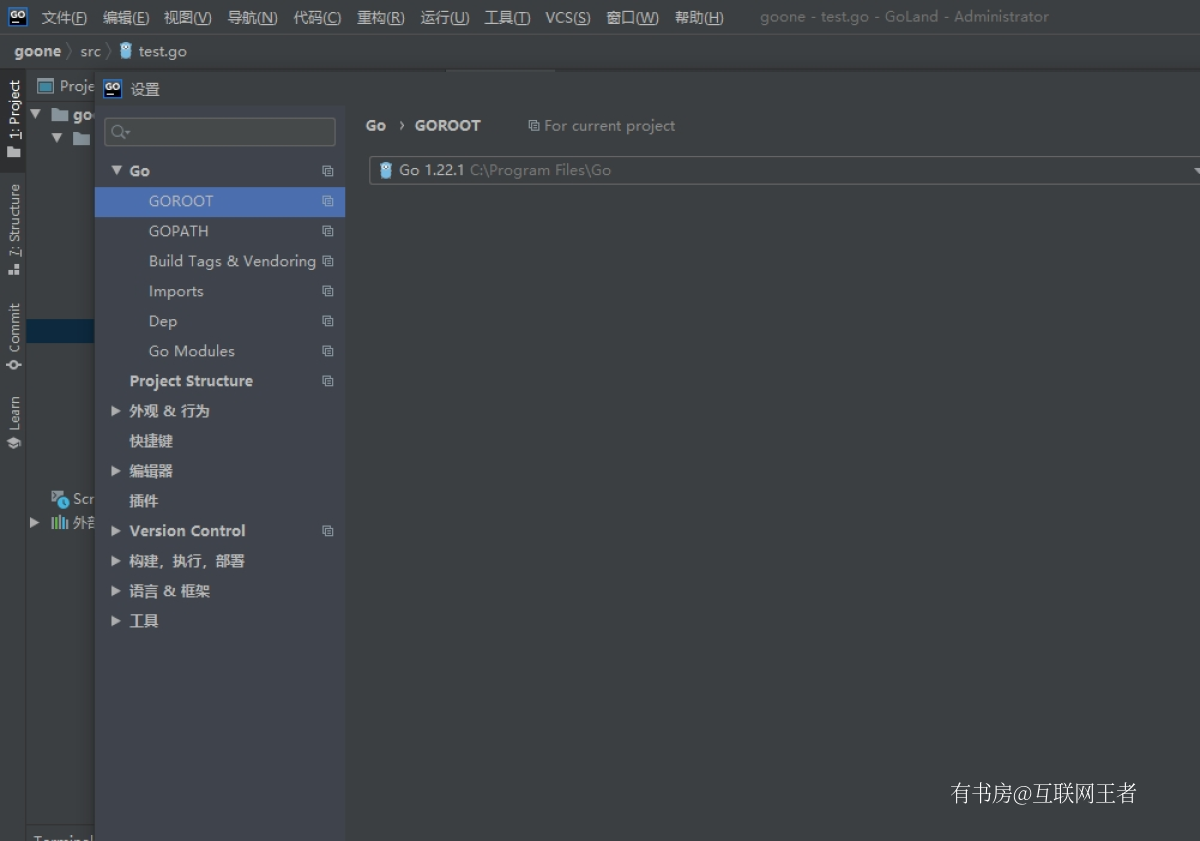This screenshot has width=1200, height=841.
Task: Click the settings search input field
Action: tap(220, 132)
